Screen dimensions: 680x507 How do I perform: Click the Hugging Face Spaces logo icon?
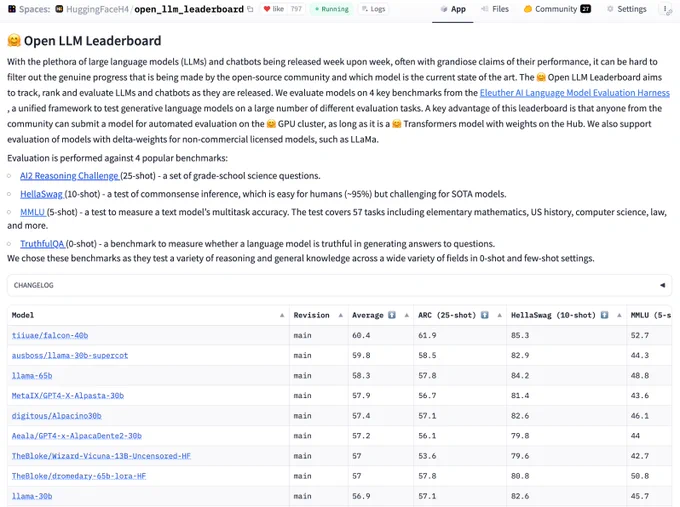pos(12,9)
